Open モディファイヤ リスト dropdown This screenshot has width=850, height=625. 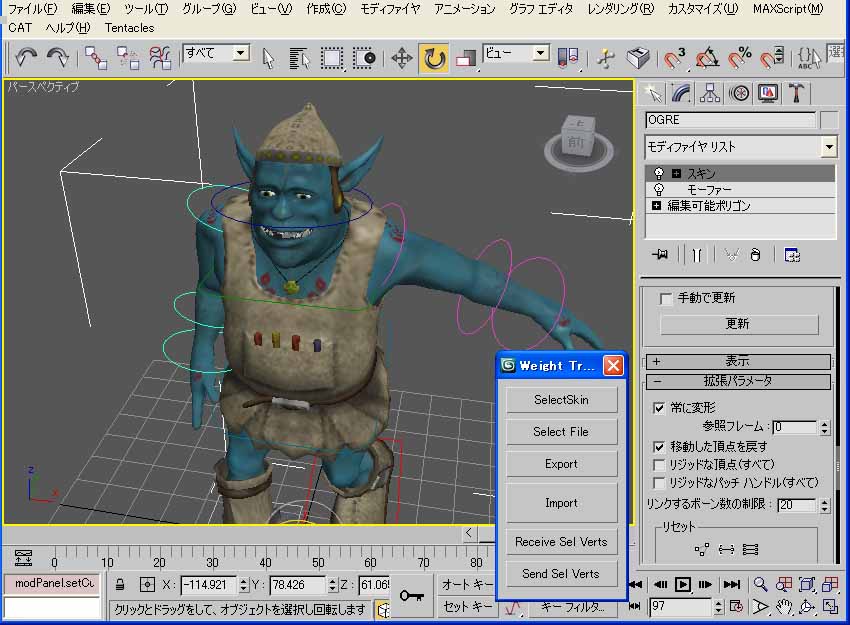click(x=828, y=147)
